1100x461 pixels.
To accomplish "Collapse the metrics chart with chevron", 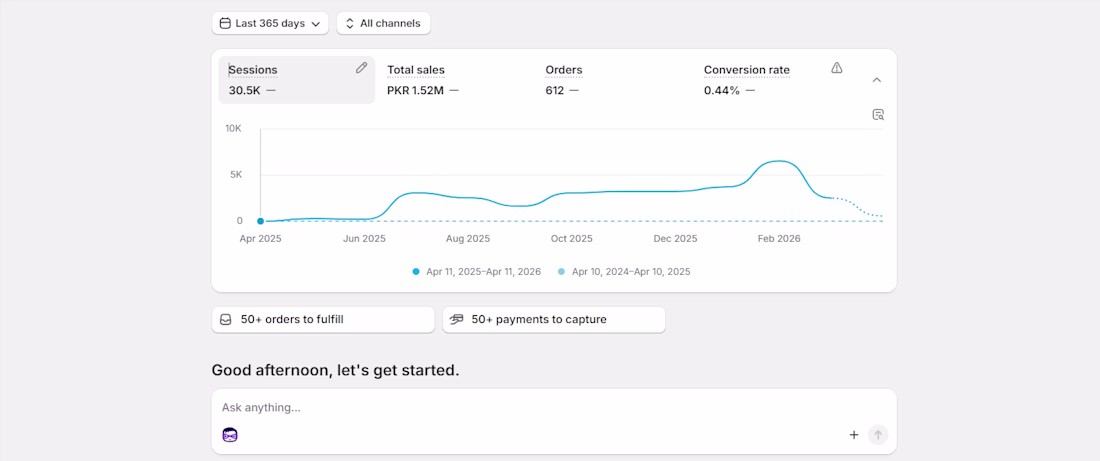I will [x=876, y=80].
